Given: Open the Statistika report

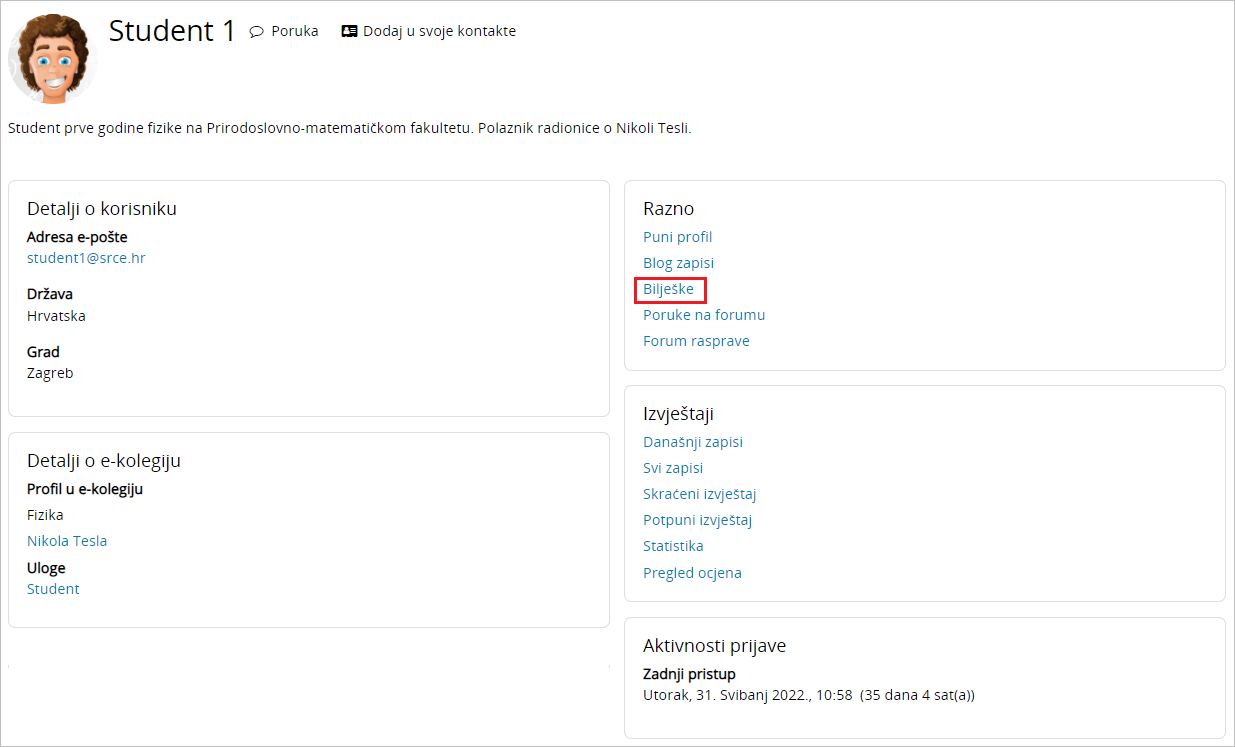Looking at the screenshot, I should 673,546.
